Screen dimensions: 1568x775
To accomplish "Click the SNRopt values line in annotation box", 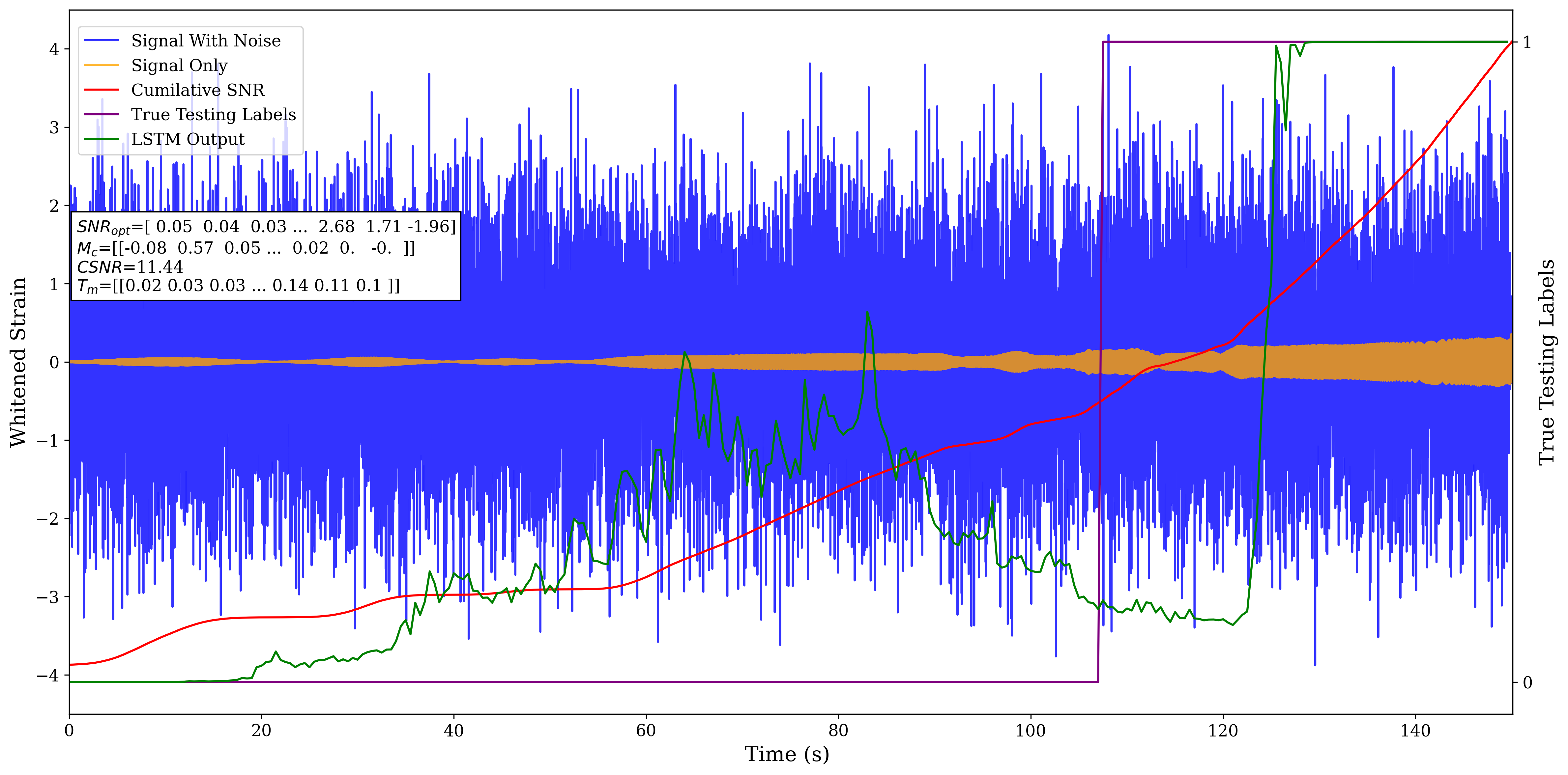I will point(265,227).
